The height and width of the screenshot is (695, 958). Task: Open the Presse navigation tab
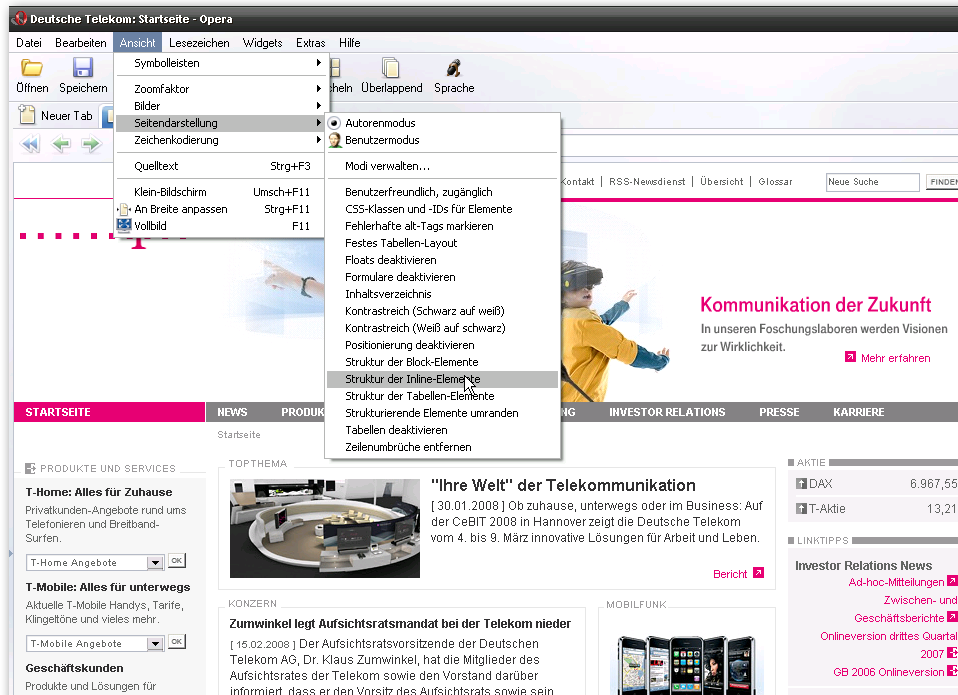coord(779,412)
